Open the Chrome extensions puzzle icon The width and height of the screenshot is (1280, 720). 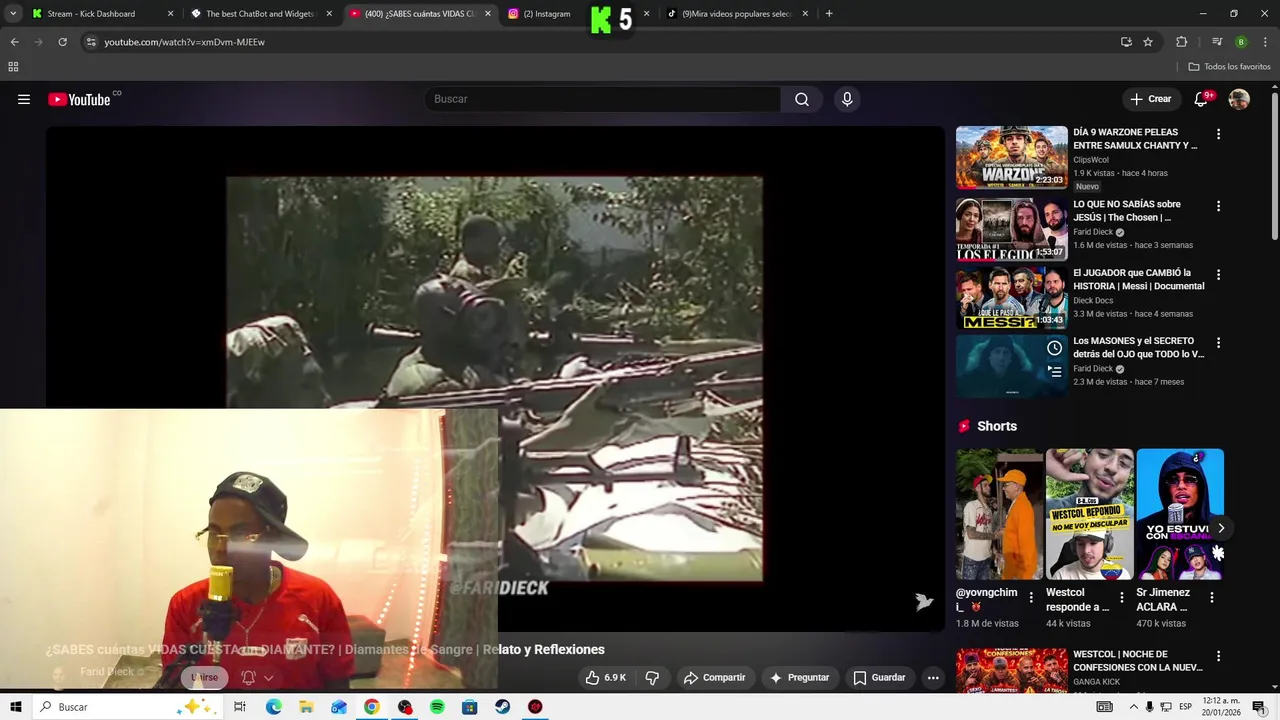coord(1181,42)
